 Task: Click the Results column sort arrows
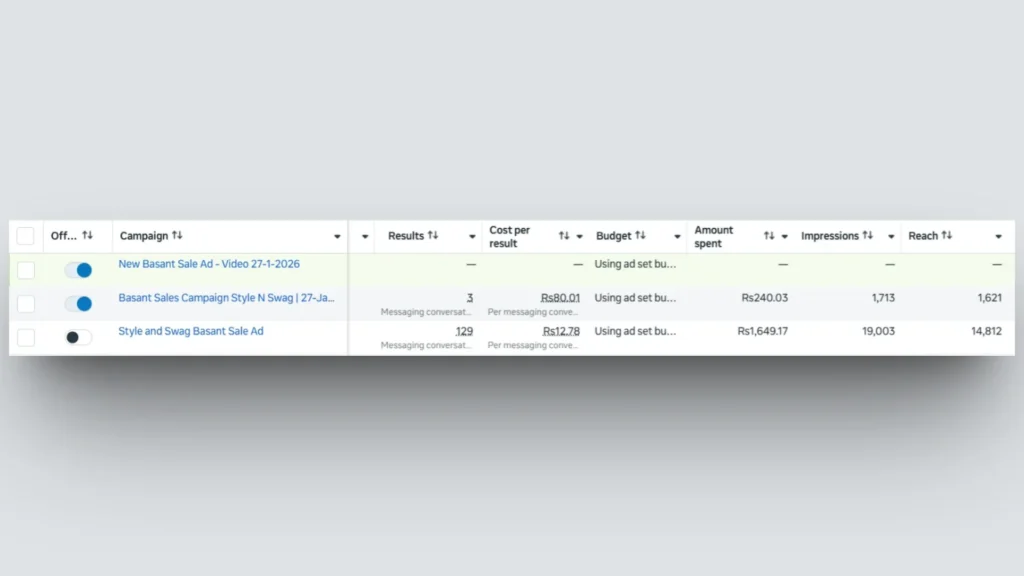[433, 236]
